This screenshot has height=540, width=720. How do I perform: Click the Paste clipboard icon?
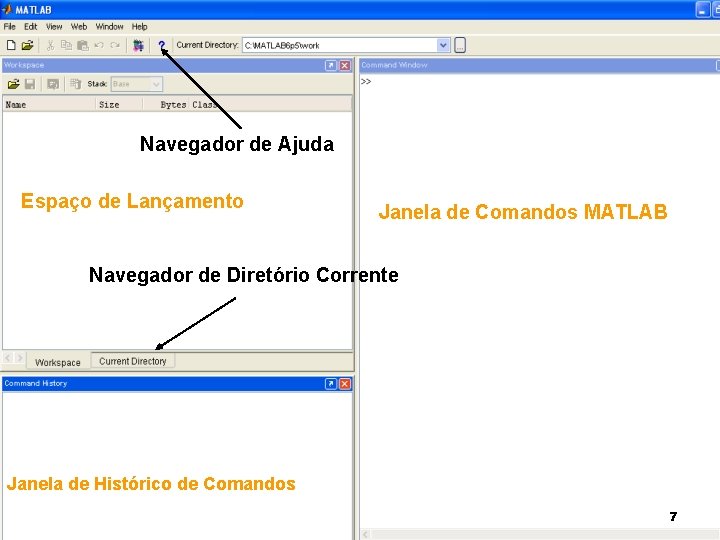click(x=83, y=45)
